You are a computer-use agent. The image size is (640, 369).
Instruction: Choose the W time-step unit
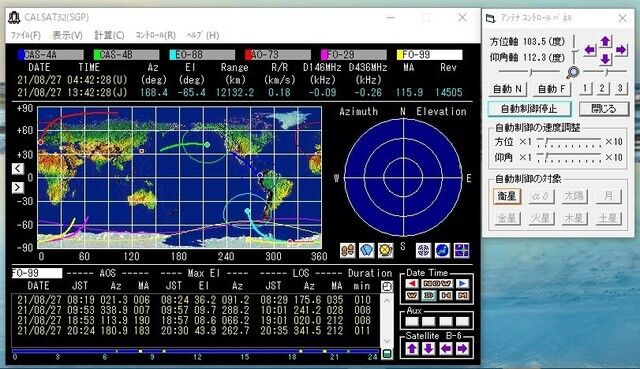point(412,295)
